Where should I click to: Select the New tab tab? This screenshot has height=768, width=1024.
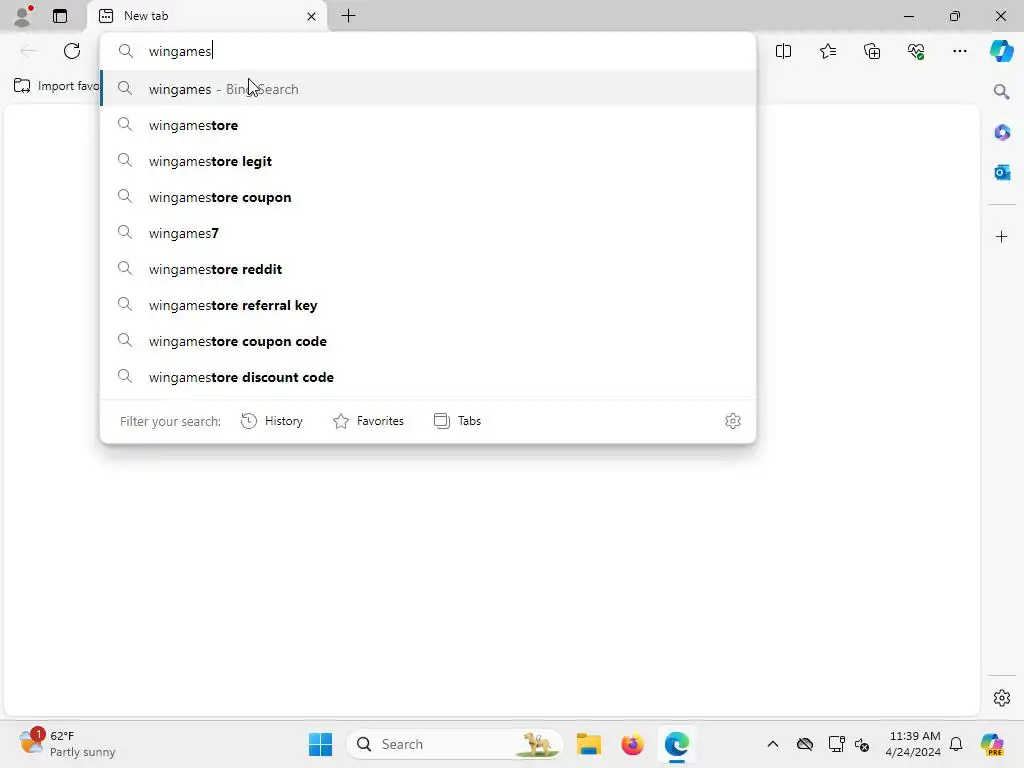click(208, 16)
